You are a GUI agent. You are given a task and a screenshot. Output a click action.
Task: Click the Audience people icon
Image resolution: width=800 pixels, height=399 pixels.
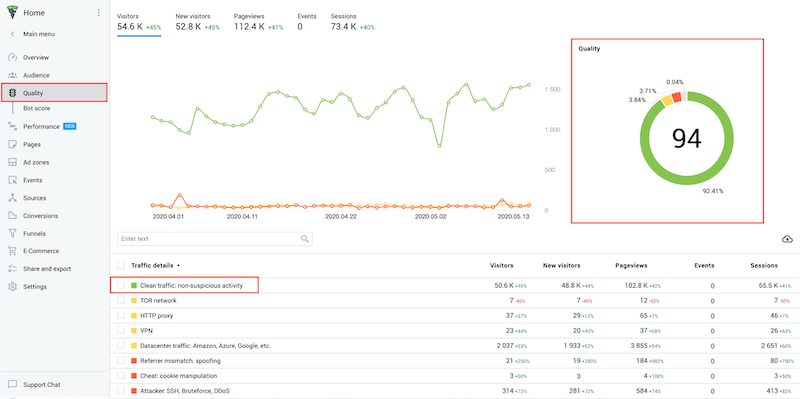coord(13,76)
